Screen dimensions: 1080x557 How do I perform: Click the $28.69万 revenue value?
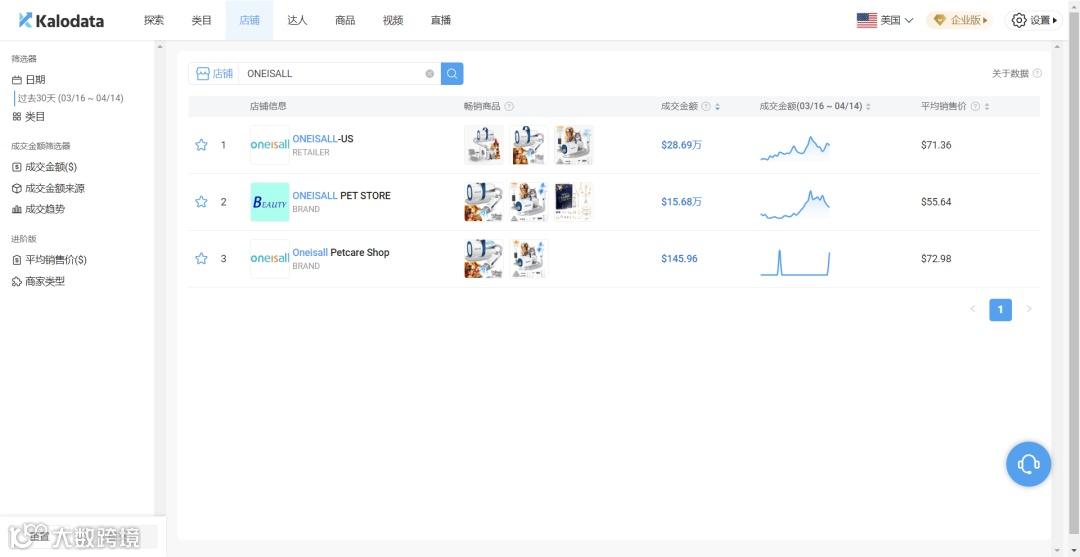click(x=681, y=145)
